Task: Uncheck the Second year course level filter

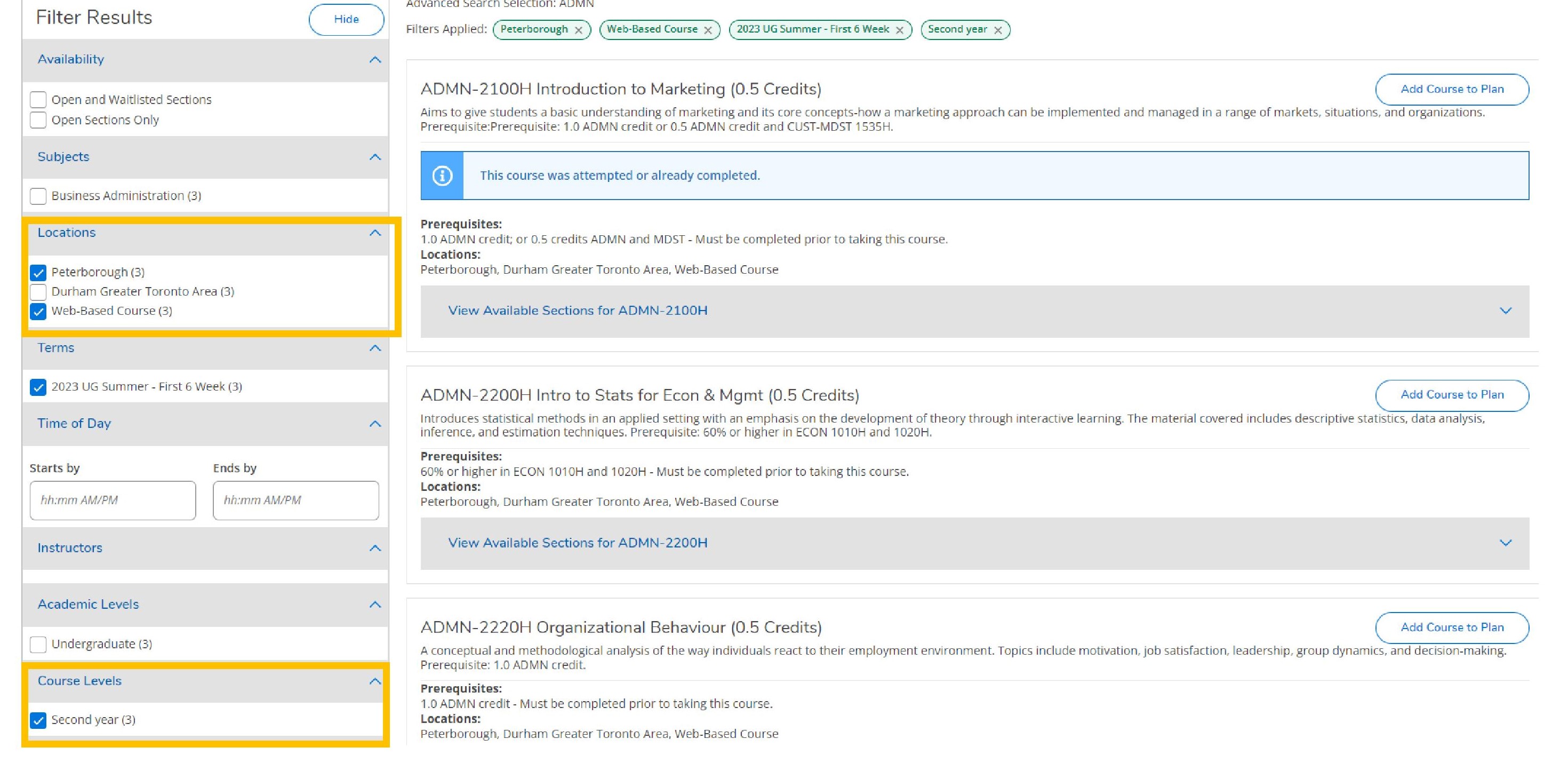Action: 39,720
